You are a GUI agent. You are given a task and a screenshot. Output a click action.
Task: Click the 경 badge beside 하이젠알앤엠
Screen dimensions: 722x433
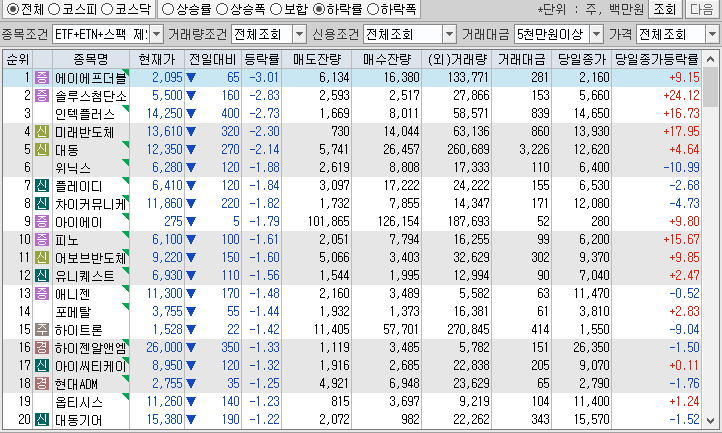tap(42, 347)
